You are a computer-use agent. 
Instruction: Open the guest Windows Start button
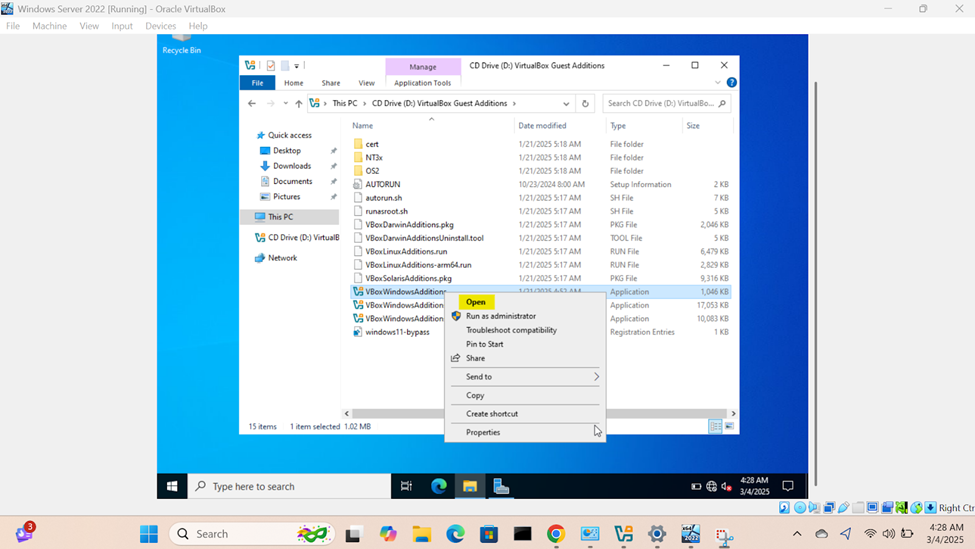tap(172, 486)
